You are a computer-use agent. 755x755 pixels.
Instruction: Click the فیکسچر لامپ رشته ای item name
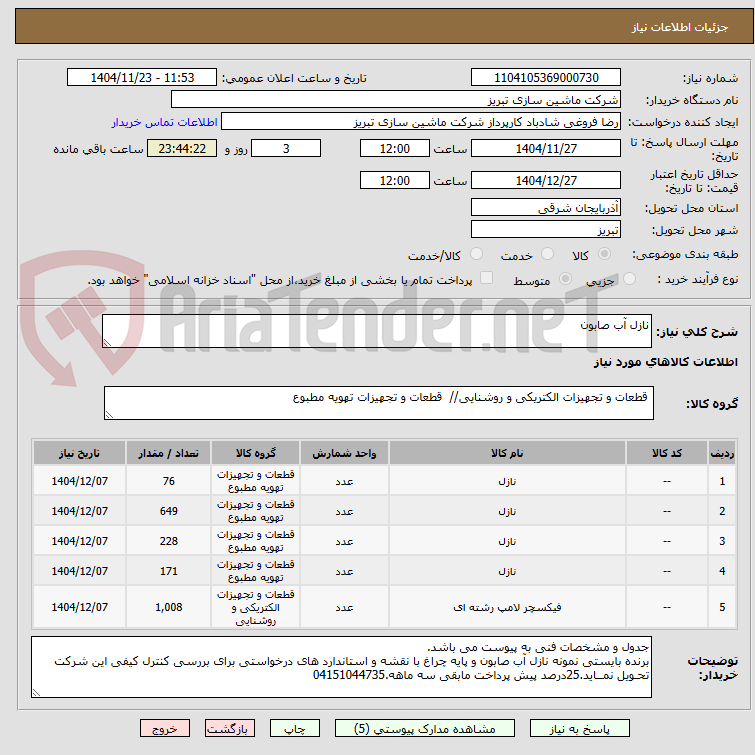pyautogui.click(x=507, y=607)
